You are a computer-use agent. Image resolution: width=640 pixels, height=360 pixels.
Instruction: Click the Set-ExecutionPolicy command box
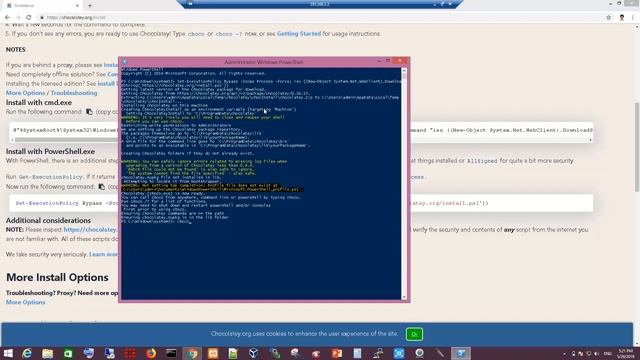click(301, 203)
